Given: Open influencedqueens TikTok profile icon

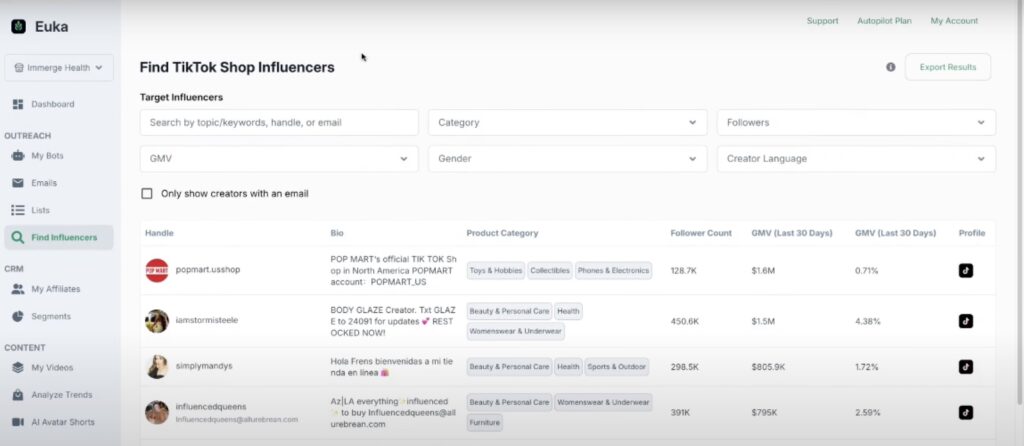Looking at the screenshot, I should [966, 413].
